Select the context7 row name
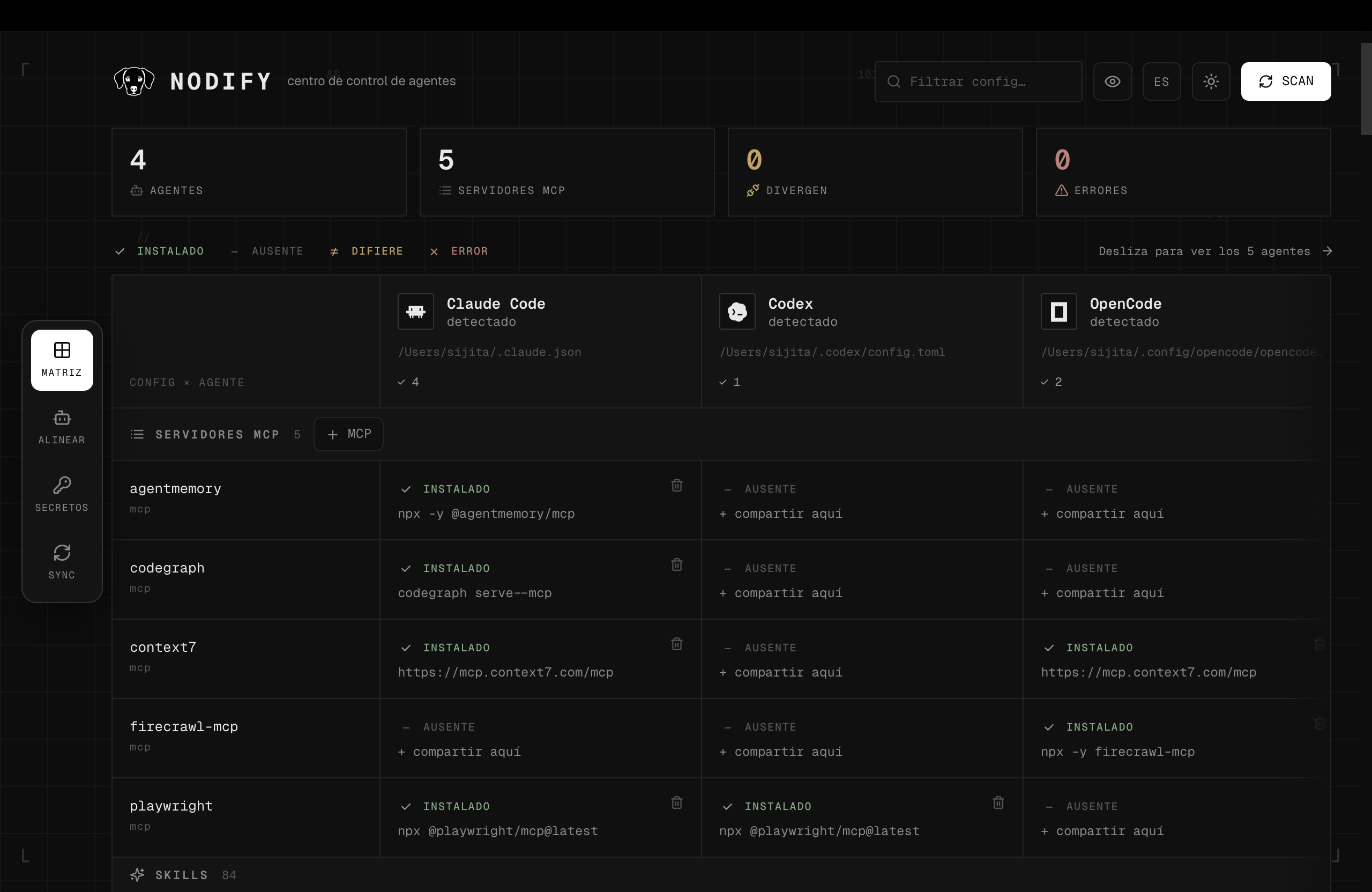Screen dimensions: 1372x892 pyautogui.click(x=163, y=647)
